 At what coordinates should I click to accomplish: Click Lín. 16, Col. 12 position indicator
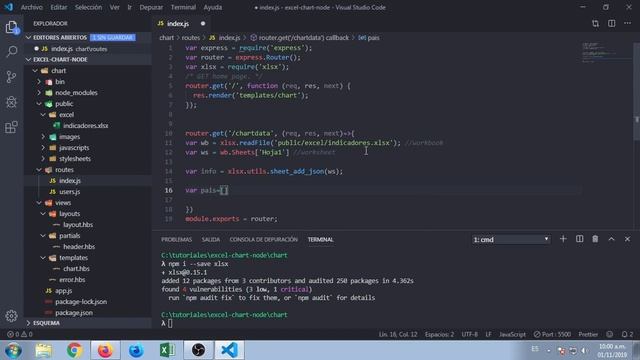coord(398,334)
